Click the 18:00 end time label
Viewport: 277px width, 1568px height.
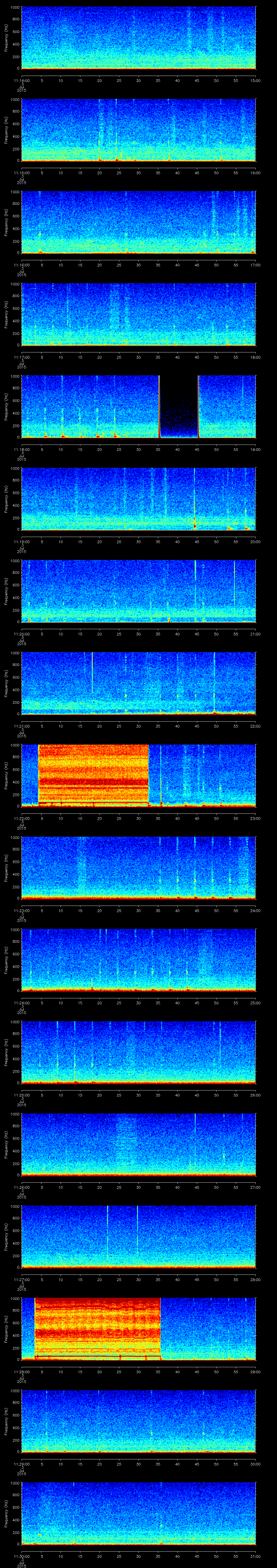(x=256, y=357)
